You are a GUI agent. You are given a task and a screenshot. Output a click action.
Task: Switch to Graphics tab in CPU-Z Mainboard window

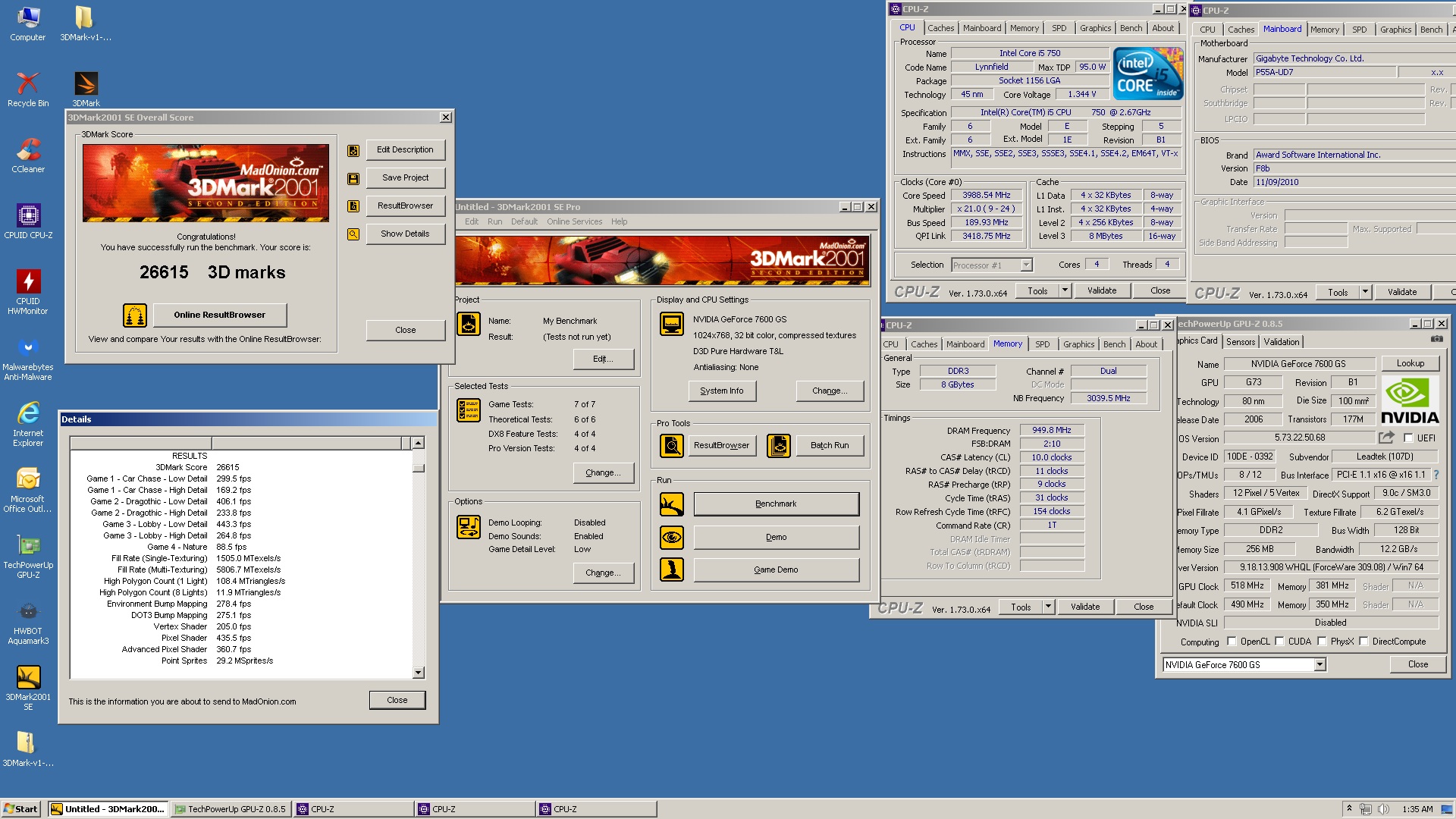(x=1395, y=30)
